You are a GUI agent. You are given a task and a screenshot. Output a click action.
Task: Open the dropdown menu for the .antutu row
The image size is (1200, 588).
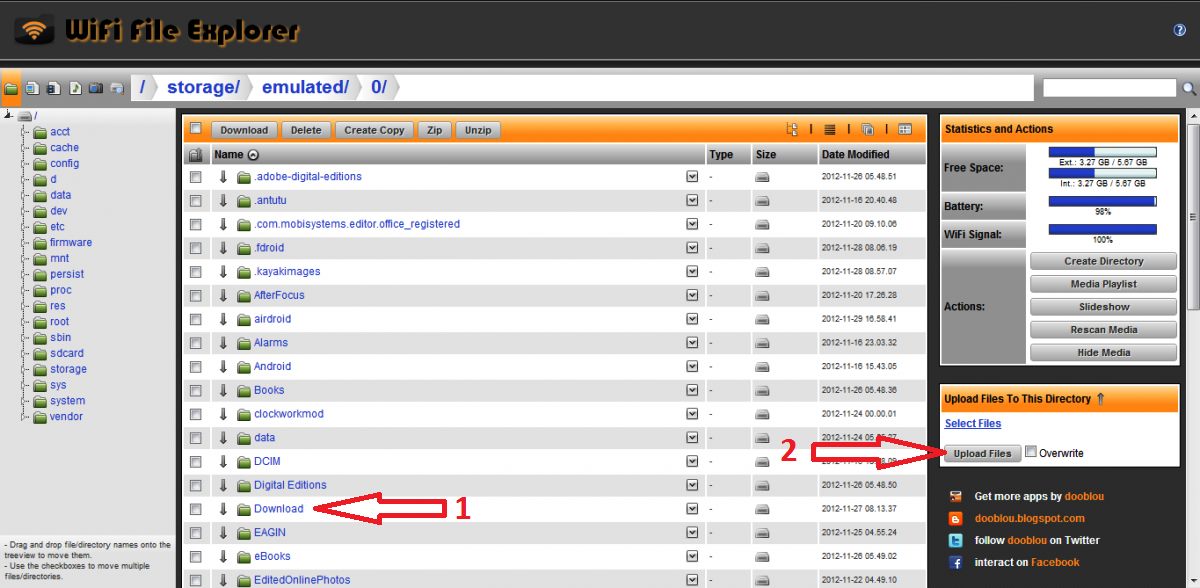[x=692, y=200]
